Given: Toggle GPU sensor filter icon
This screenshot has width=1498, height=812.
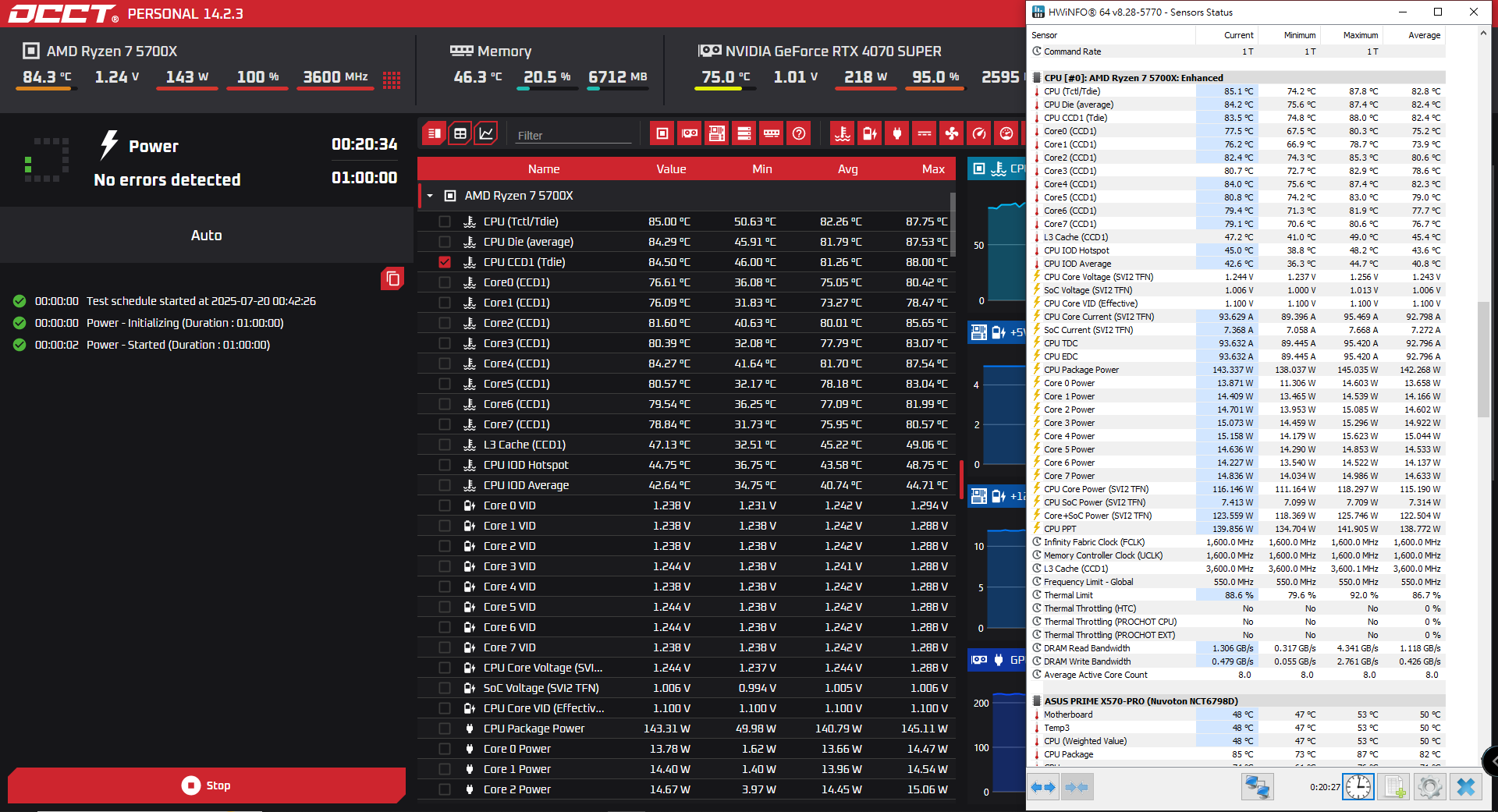Looking at the screenshot, I should coord(690,133).
